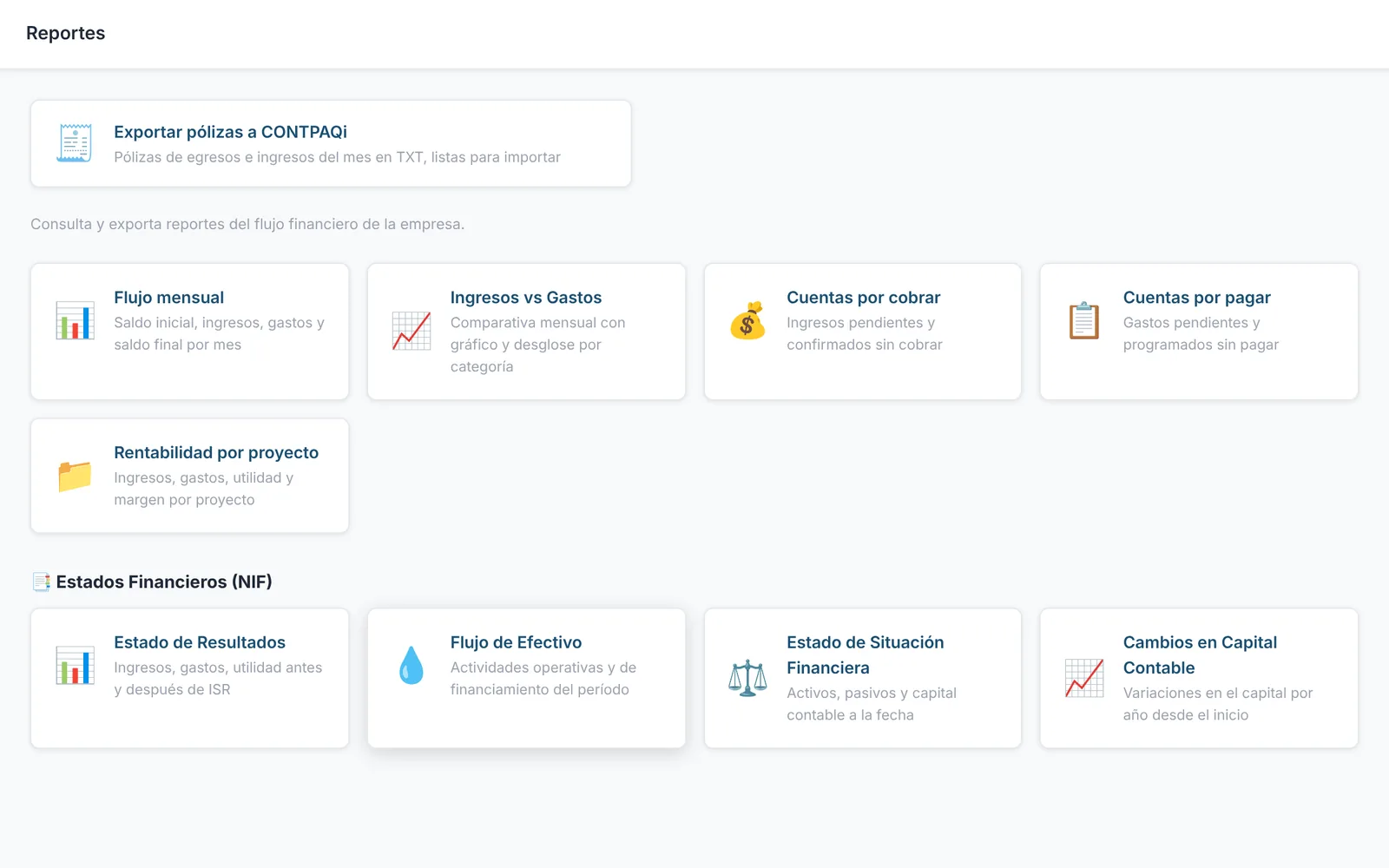This screenshot has height=868, width=1389.
Task: Open the Flujo mensual report
Action: click(x=189, y=332)
